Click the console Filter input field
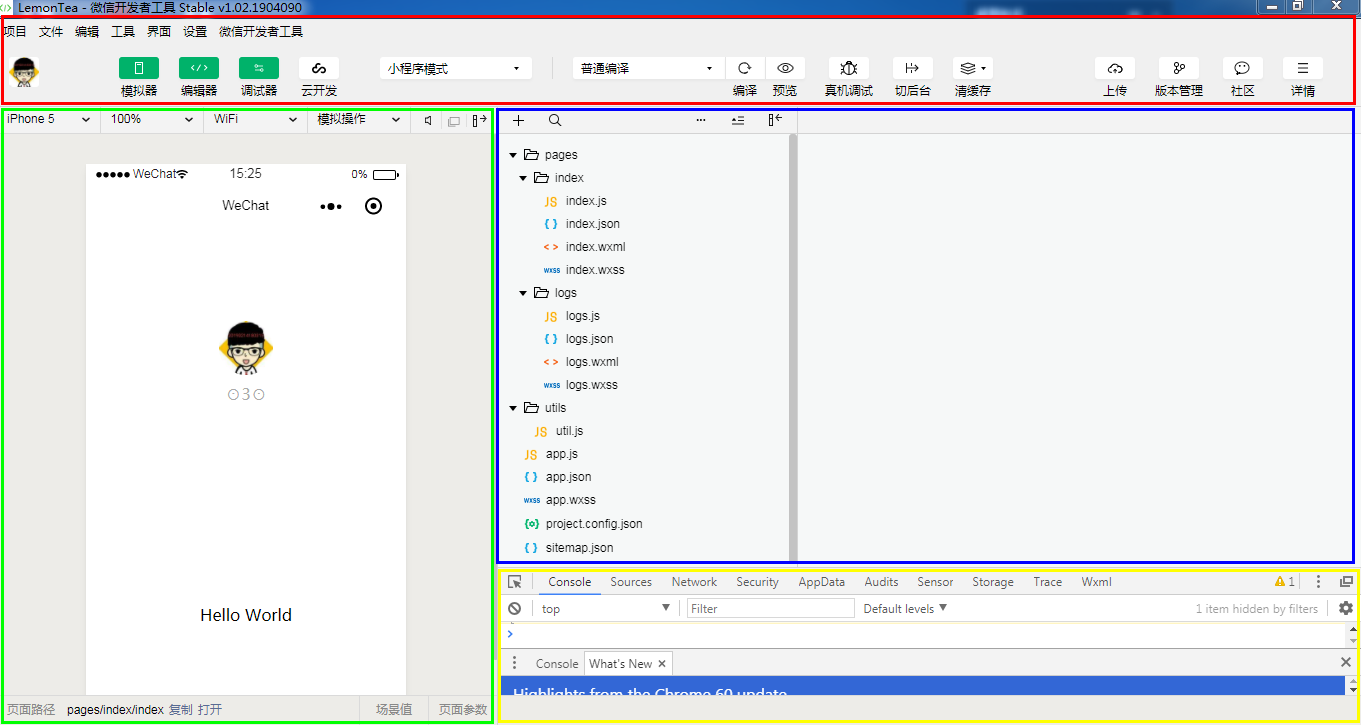This screenshot has height=725, width=1361. (771, 608)
